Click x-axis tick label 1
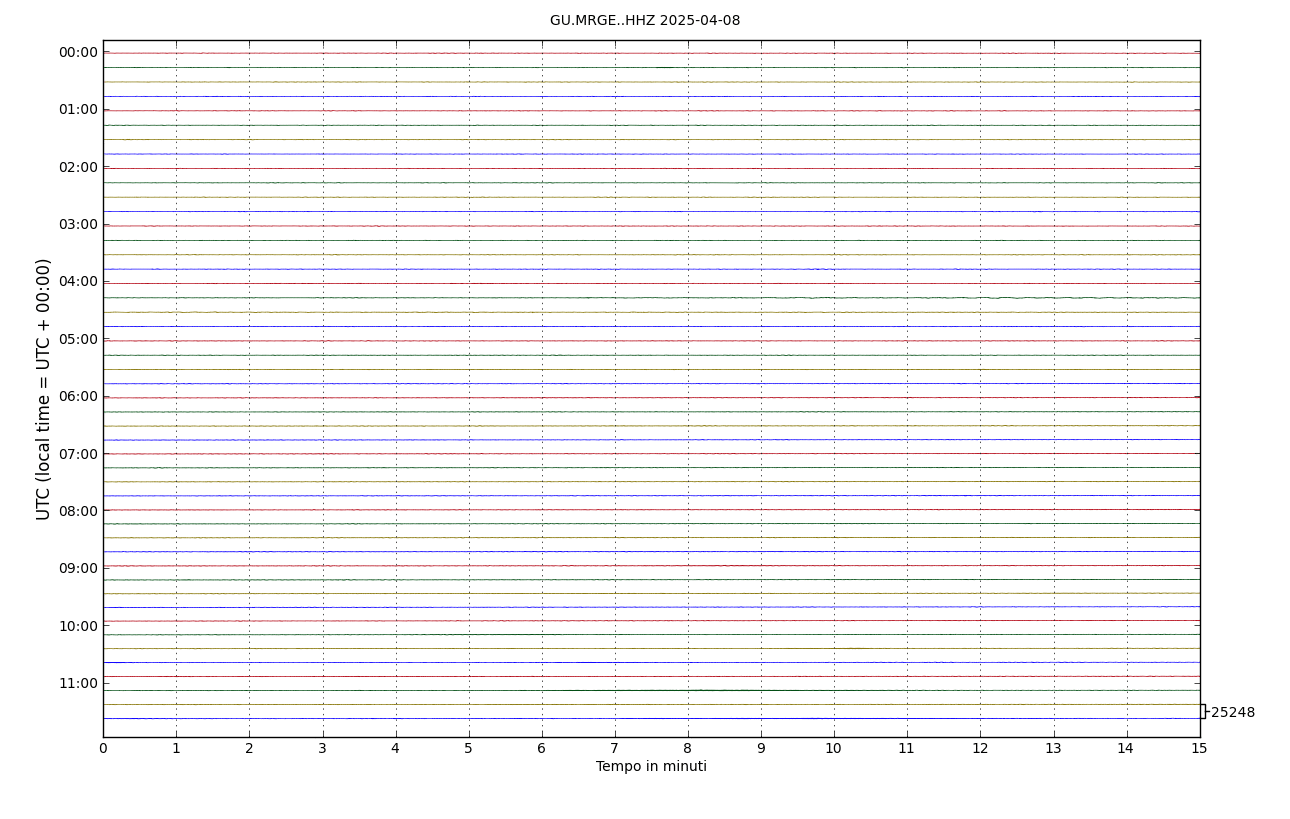1290x819 pixels. click(176, 749)
